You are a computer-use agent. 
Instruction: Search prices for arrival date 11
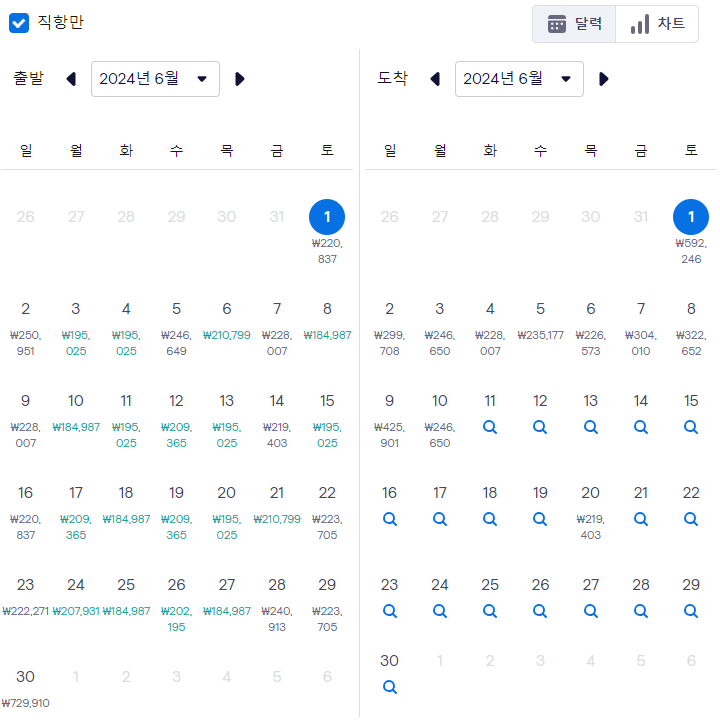point(490,427)
